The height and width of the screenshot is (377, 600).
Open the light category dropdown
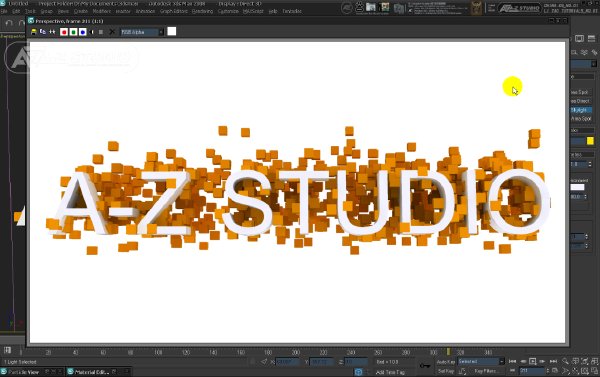pos(583,64)
